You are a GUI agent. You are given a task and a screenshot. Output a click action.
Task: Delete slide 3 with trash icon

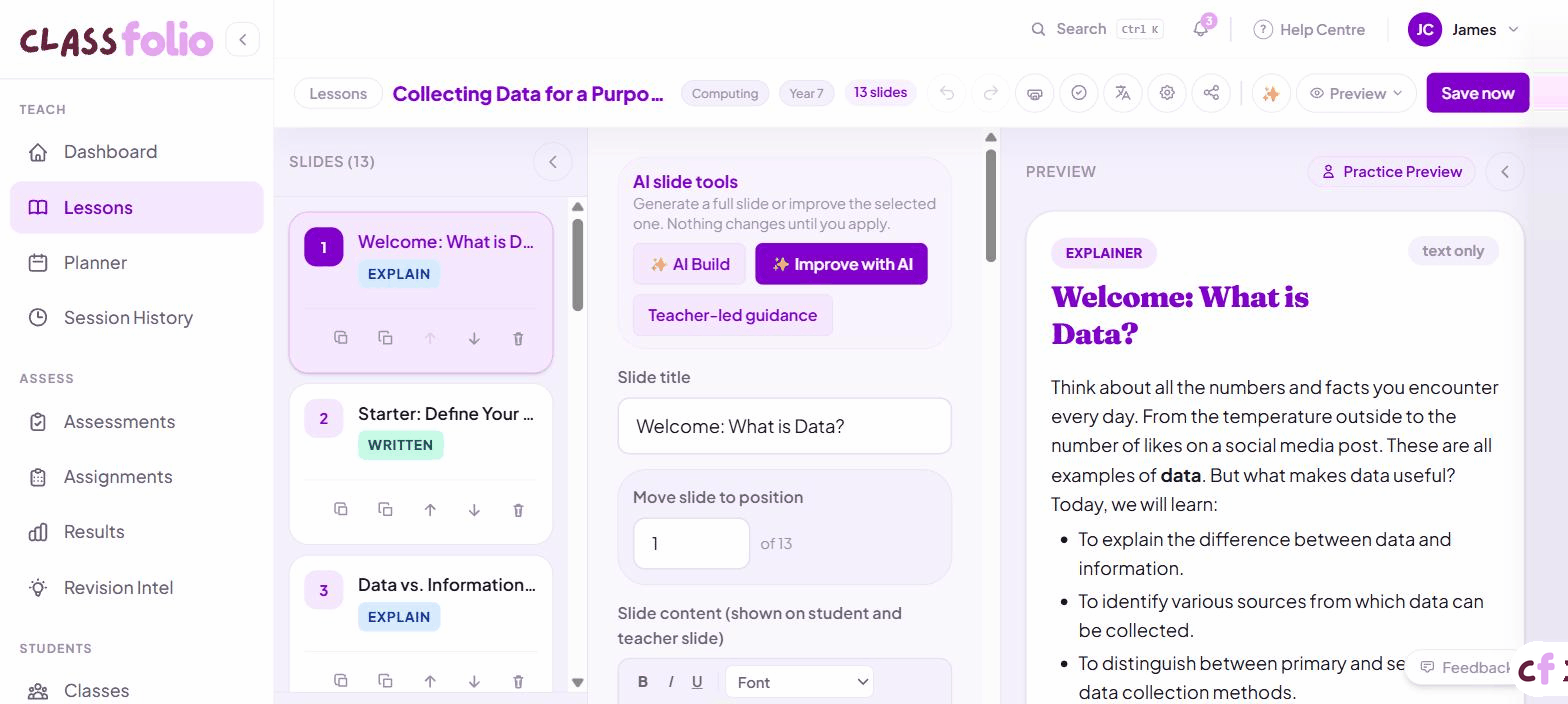(x=518, y=681)
